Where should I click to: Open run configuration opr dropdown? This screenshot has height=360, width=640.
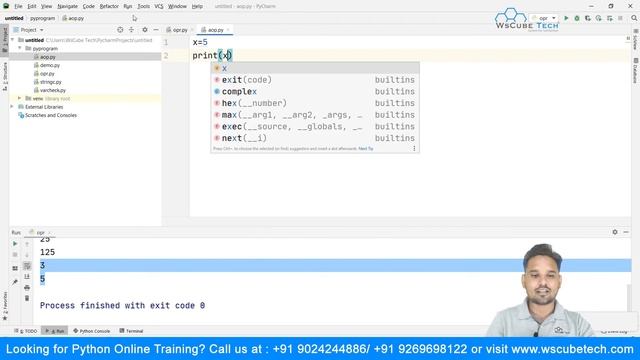[544, 18]
